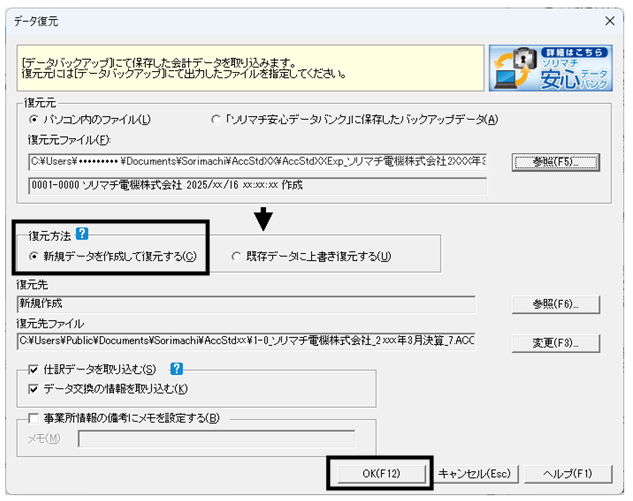Close the データ復元 dialog
633x501 pixels.
(610, 21)
